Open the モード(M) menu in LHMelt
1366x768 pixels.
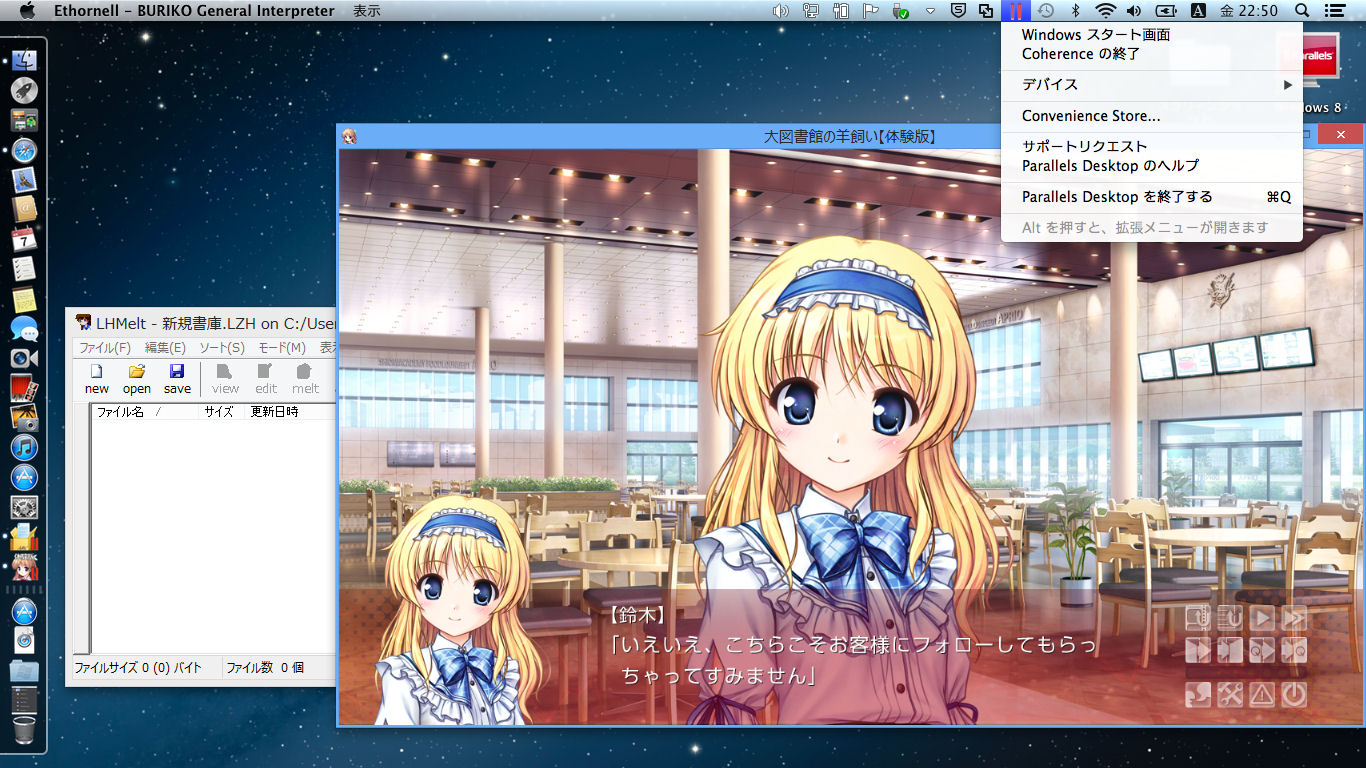pyautogui.click(x=282, y=348)
